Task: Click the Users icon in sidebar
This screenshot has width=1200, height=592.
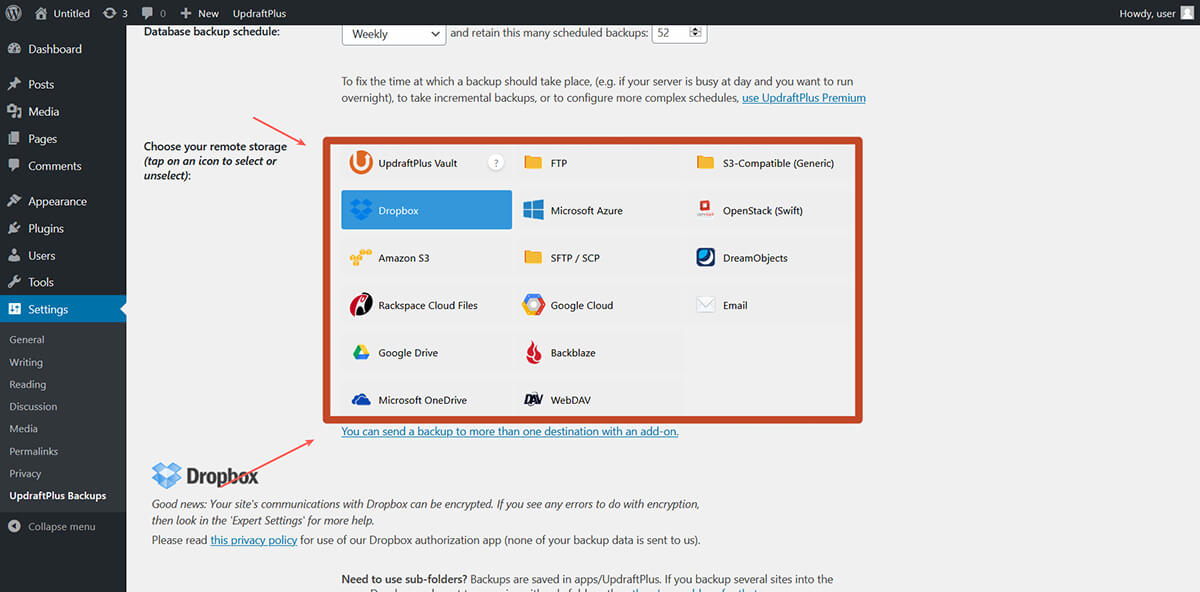Action: pos(14,255)
